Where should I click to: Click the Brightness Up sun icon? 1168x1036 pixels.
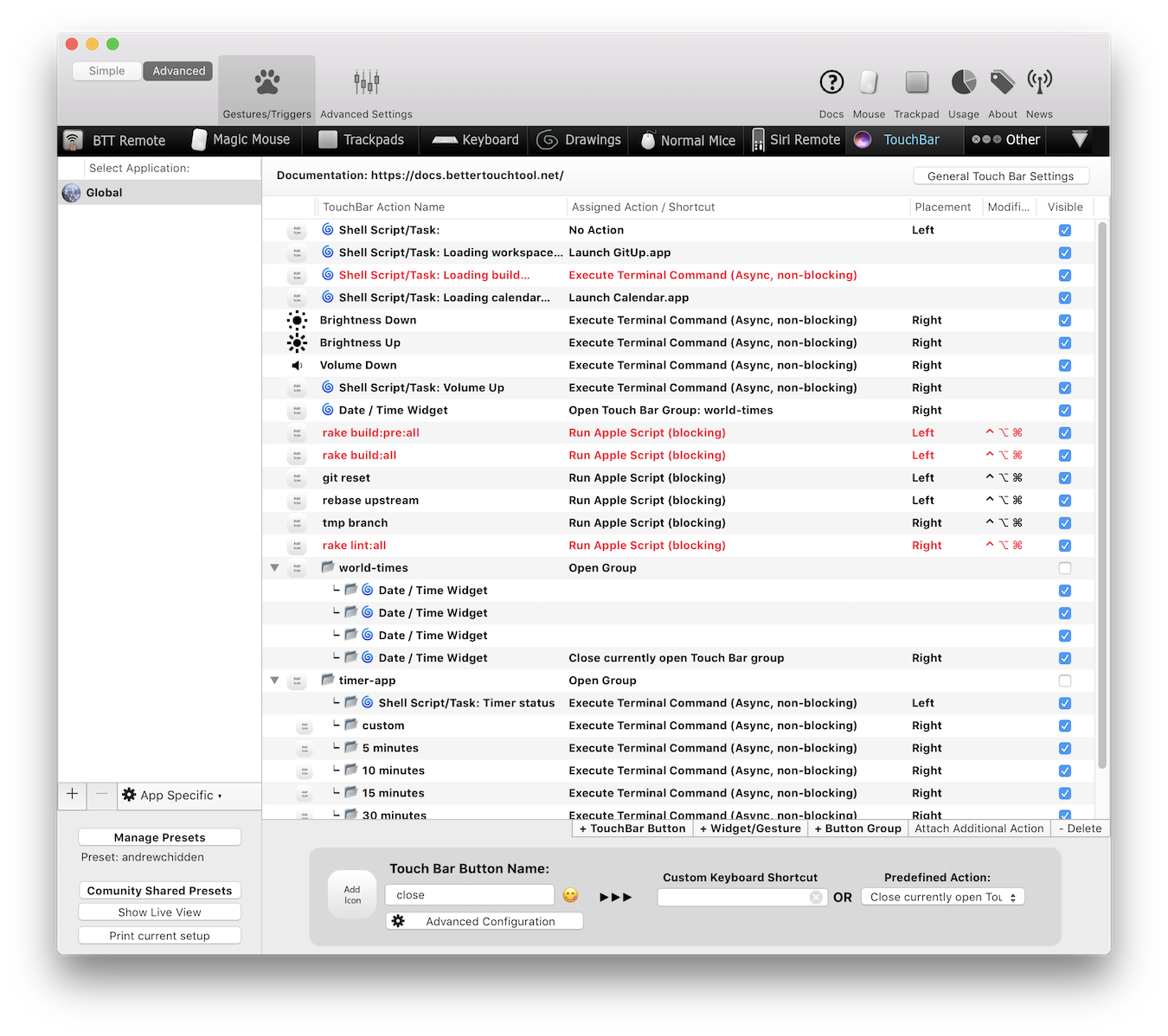297,342
